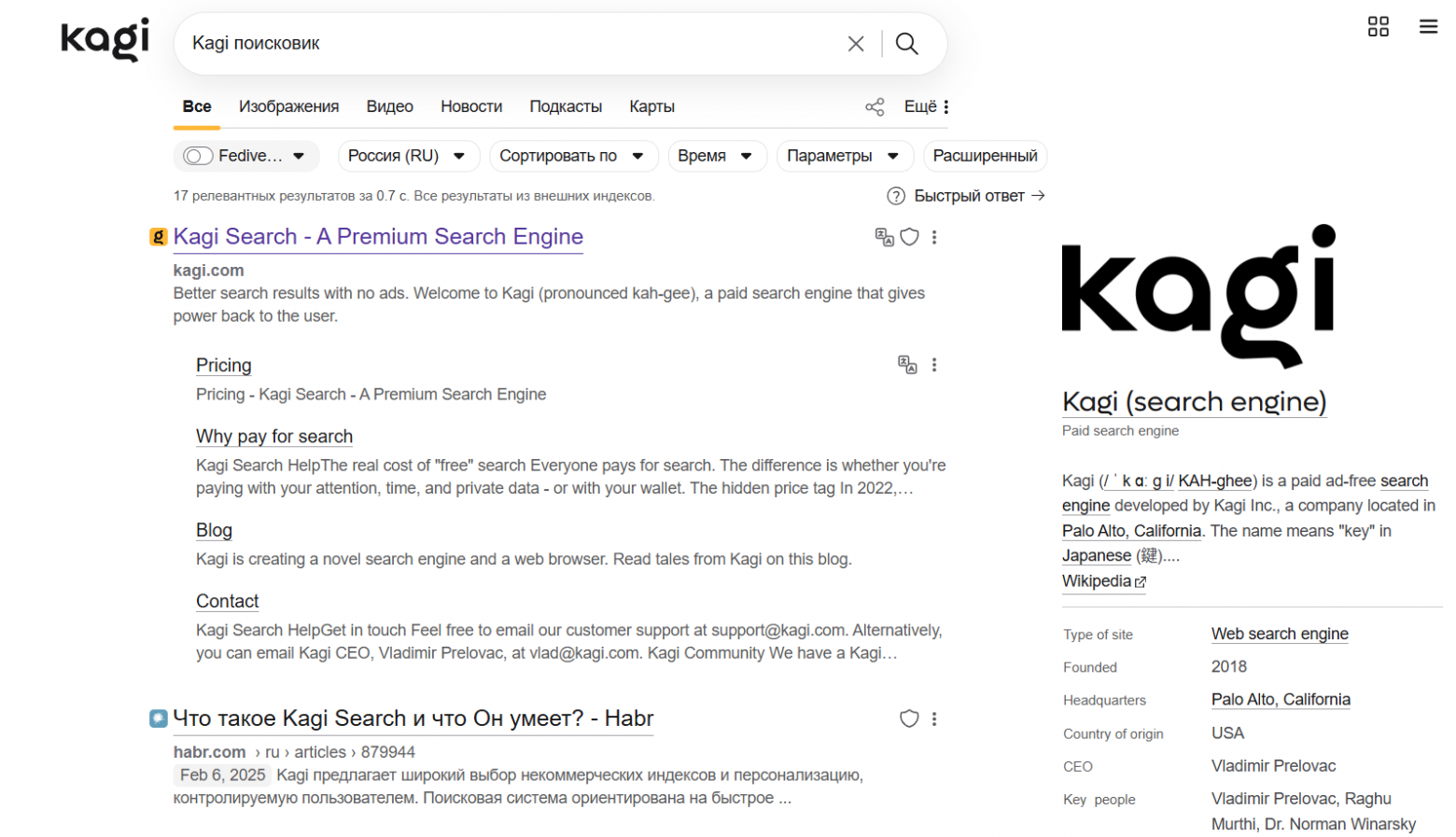This screenshot has height=837, width=1456.
Task: Switch to the Новости tab
Action: pos(471,106)
